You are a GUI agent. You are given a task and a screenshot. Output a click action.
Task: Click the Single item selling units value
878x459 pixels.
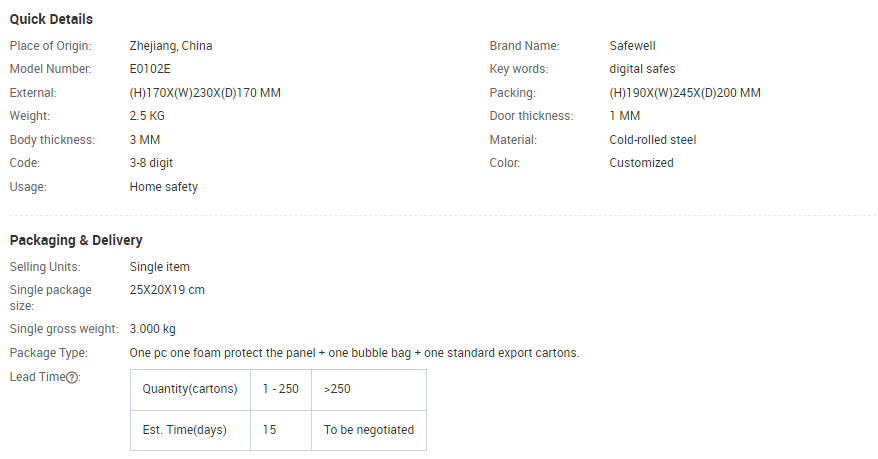pyautogui.click(x=160, y=267)
